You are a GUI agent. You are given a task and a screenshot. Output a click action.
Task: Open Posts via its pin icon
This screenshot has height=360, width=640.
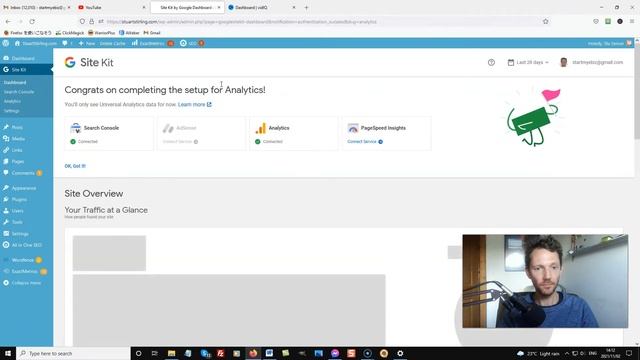pos(6,127)
